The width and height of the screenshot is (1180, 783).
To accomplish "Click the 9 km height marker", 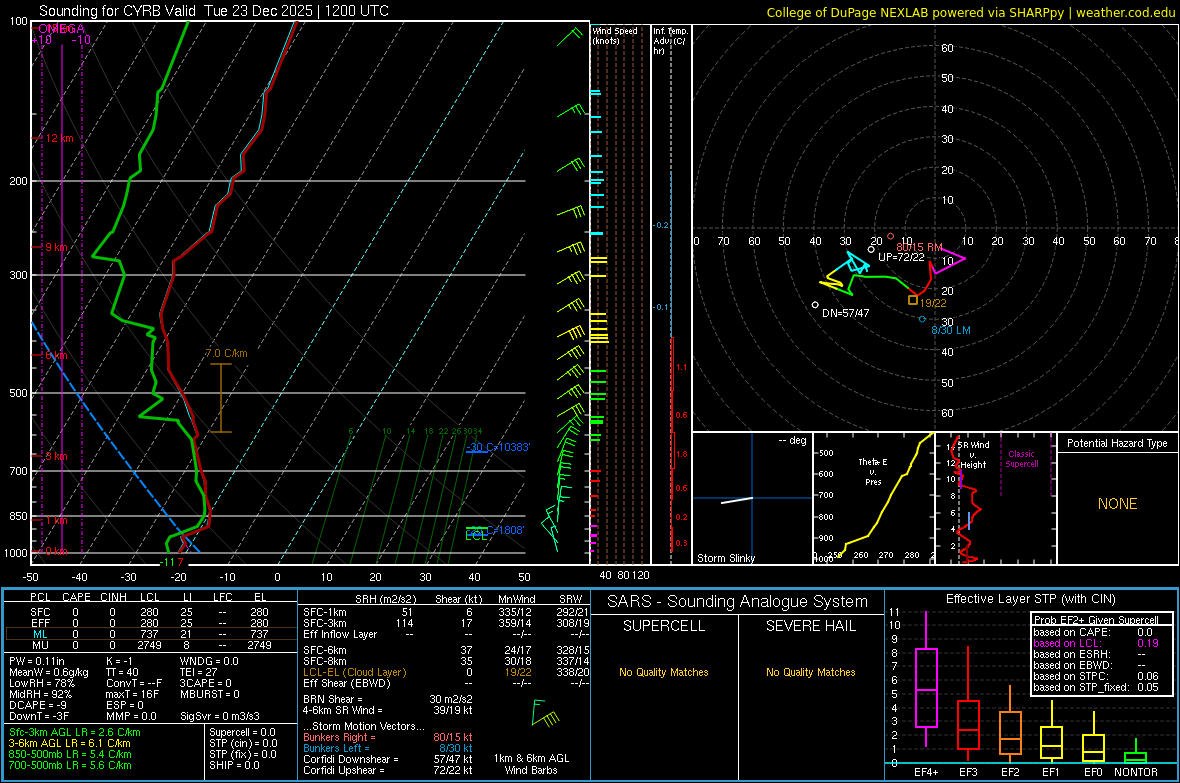I will tap(56, 247).
